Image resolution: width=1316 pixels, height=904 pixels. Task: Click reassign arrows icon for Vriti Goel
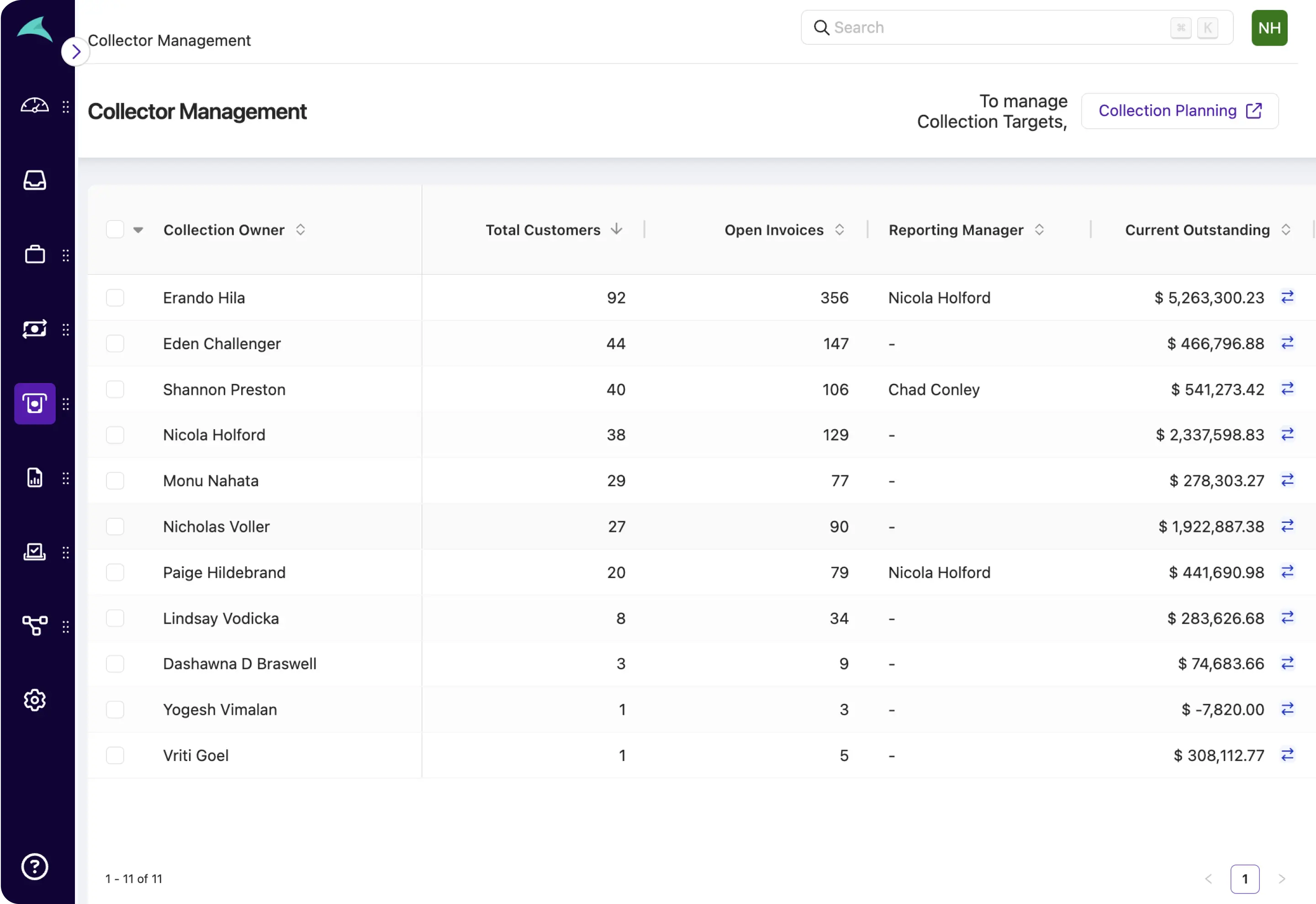[1287, 755]
